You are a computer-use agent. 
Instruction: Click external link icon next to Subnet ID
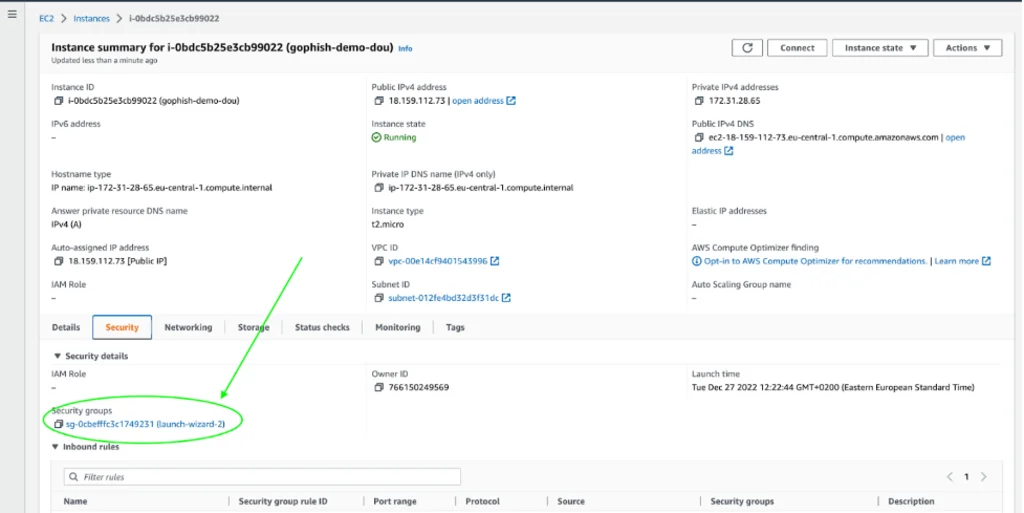point(506,298)
